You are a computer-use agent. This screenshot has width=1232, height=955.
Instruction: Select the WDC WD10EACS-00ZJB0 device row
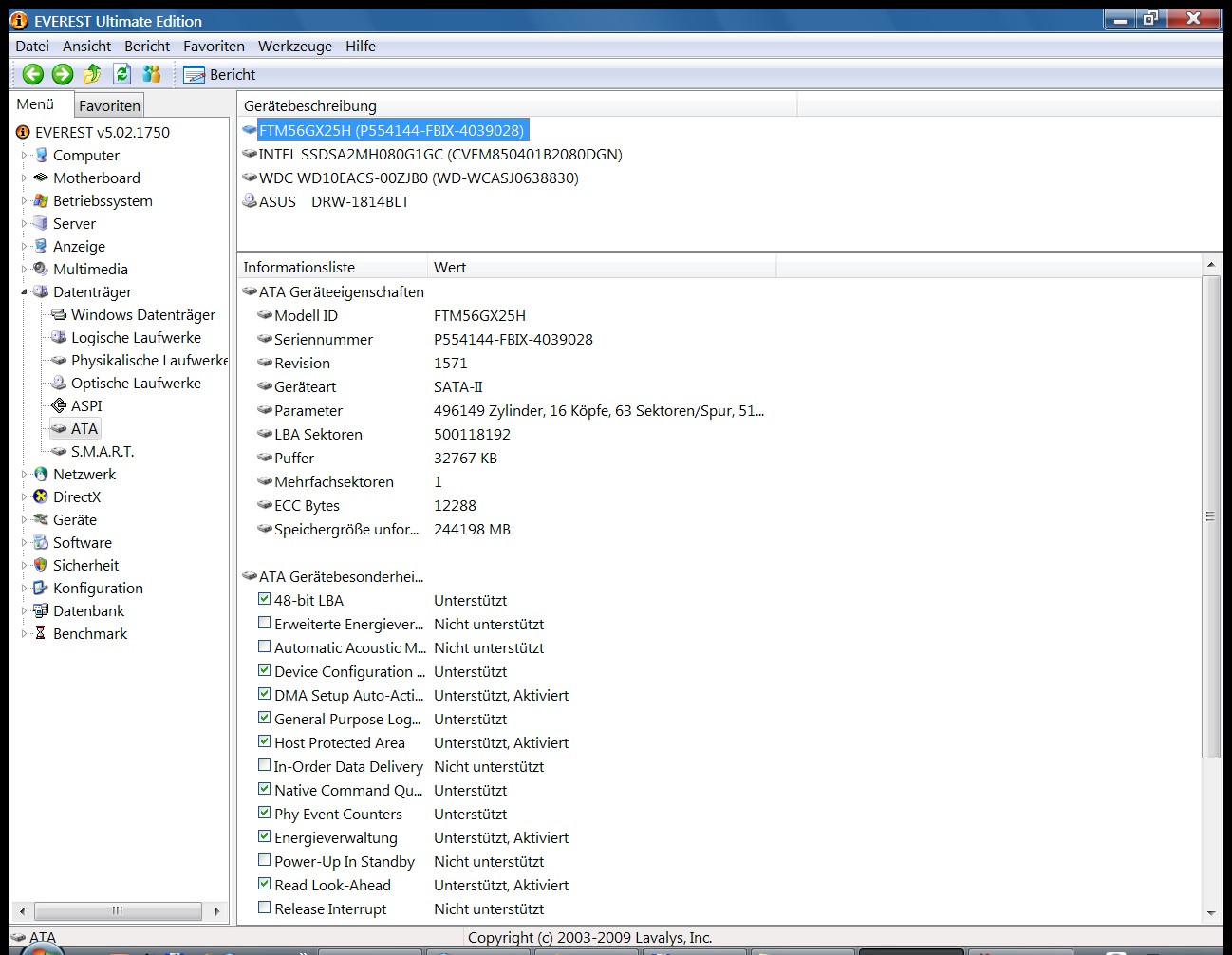(x=419, y=178)
